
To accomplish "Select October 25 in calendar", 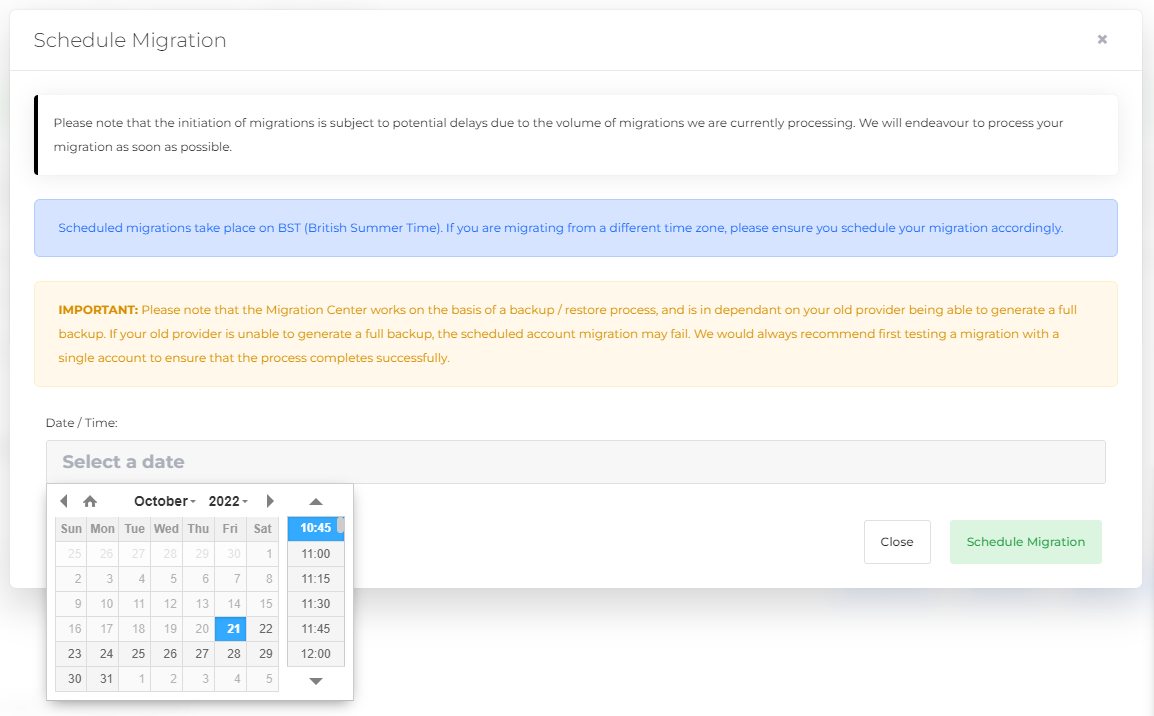I will tap(135, 653).
